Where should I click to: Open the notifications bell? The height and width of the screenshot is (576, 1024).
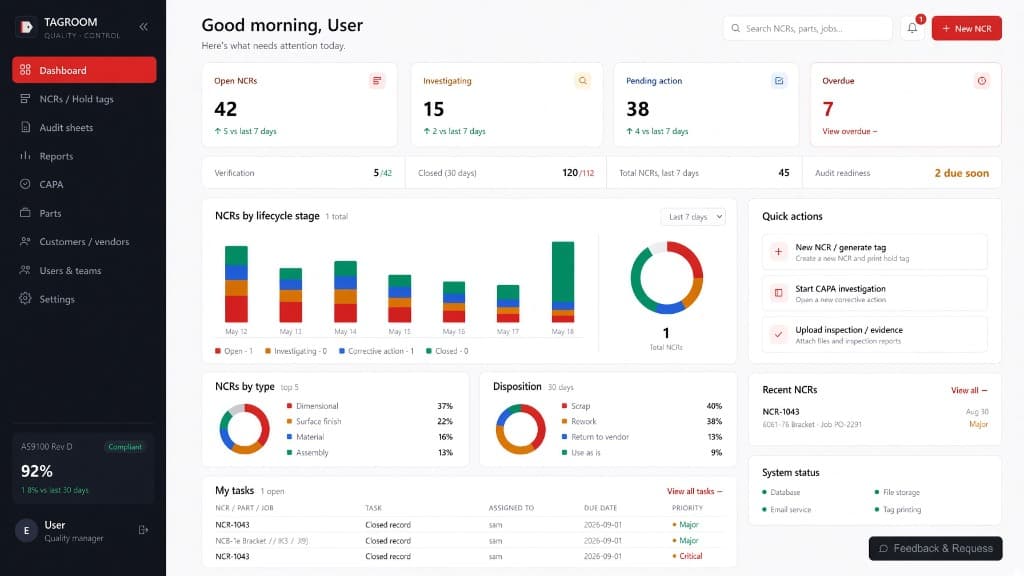pyautogui.click(x=912, y=28)
